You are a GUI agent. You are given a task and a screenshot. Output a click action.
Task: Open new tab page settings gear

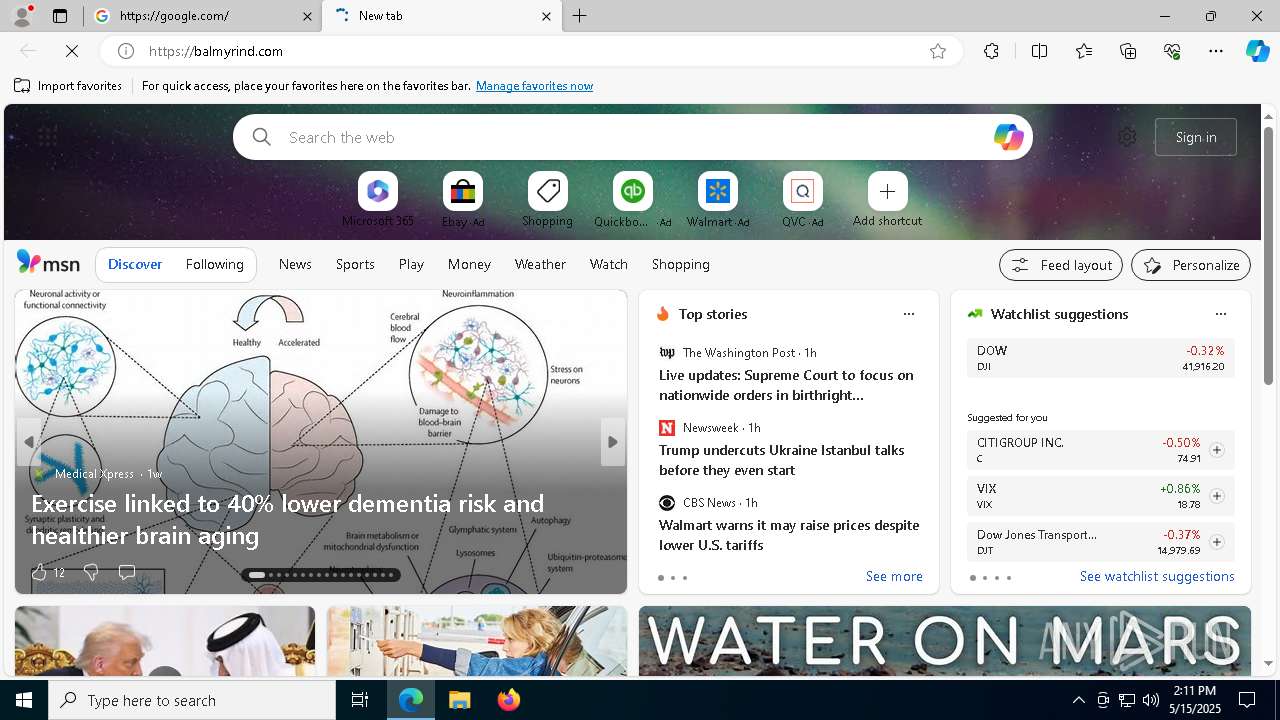[1127, 137]
